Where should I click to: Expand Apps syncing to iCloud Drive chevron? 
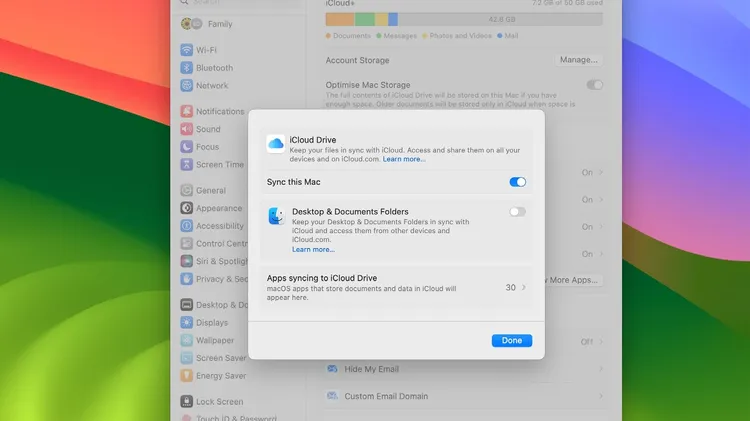click(524, 287)
